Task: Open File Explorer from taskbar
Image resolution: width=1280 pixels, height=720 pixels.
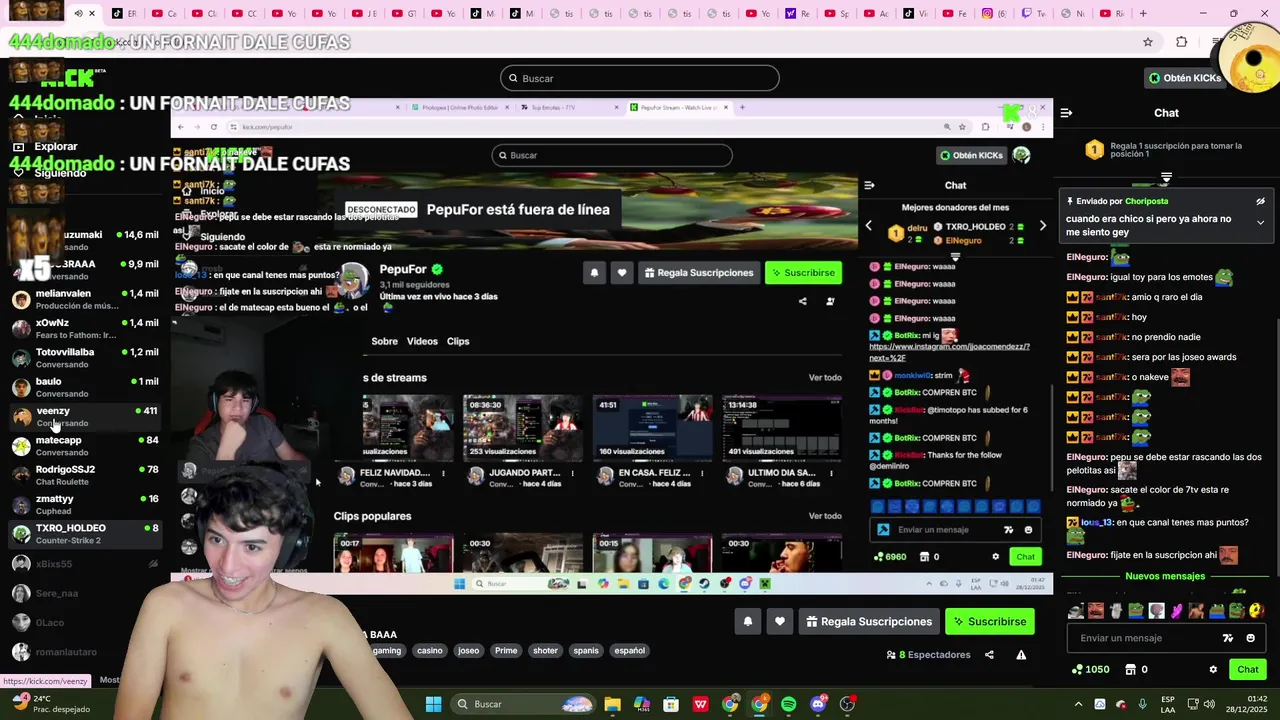Action: (x=612, y=704)
